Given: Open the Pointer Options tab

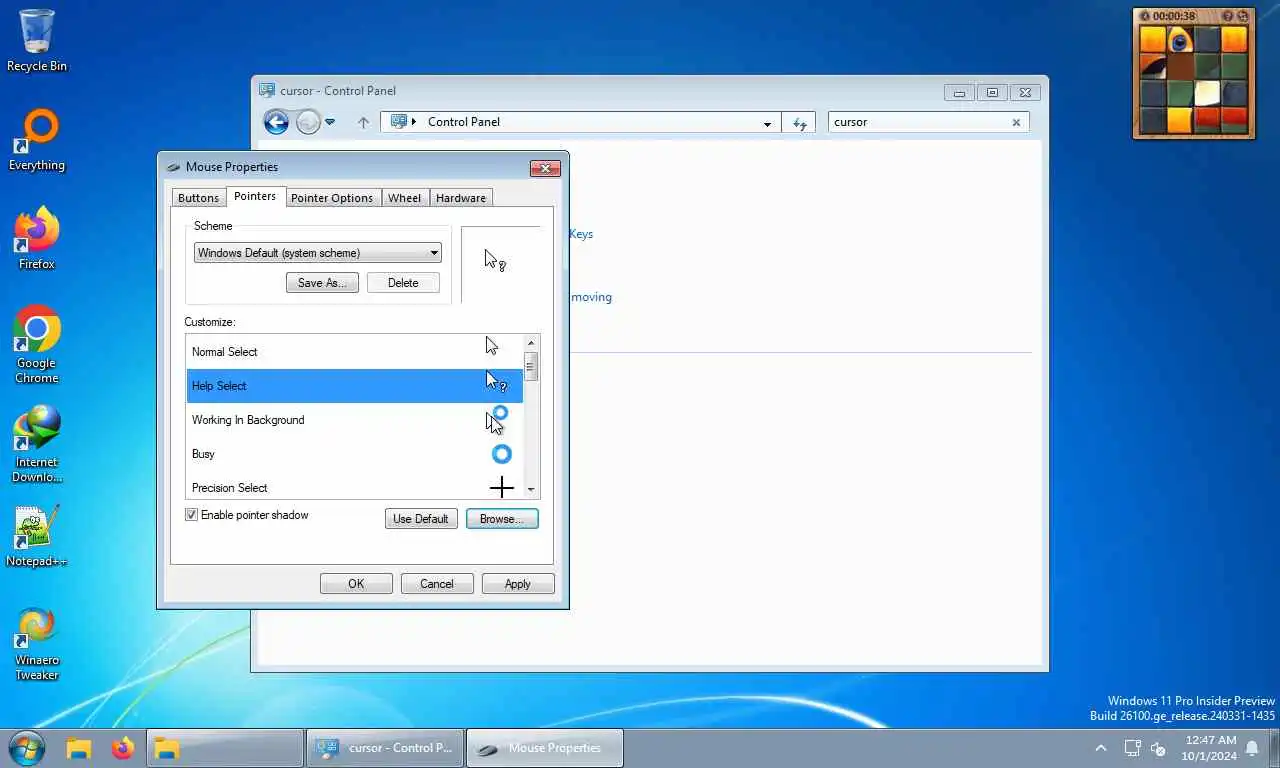Looking at the screenshot, I should (331, 198).
